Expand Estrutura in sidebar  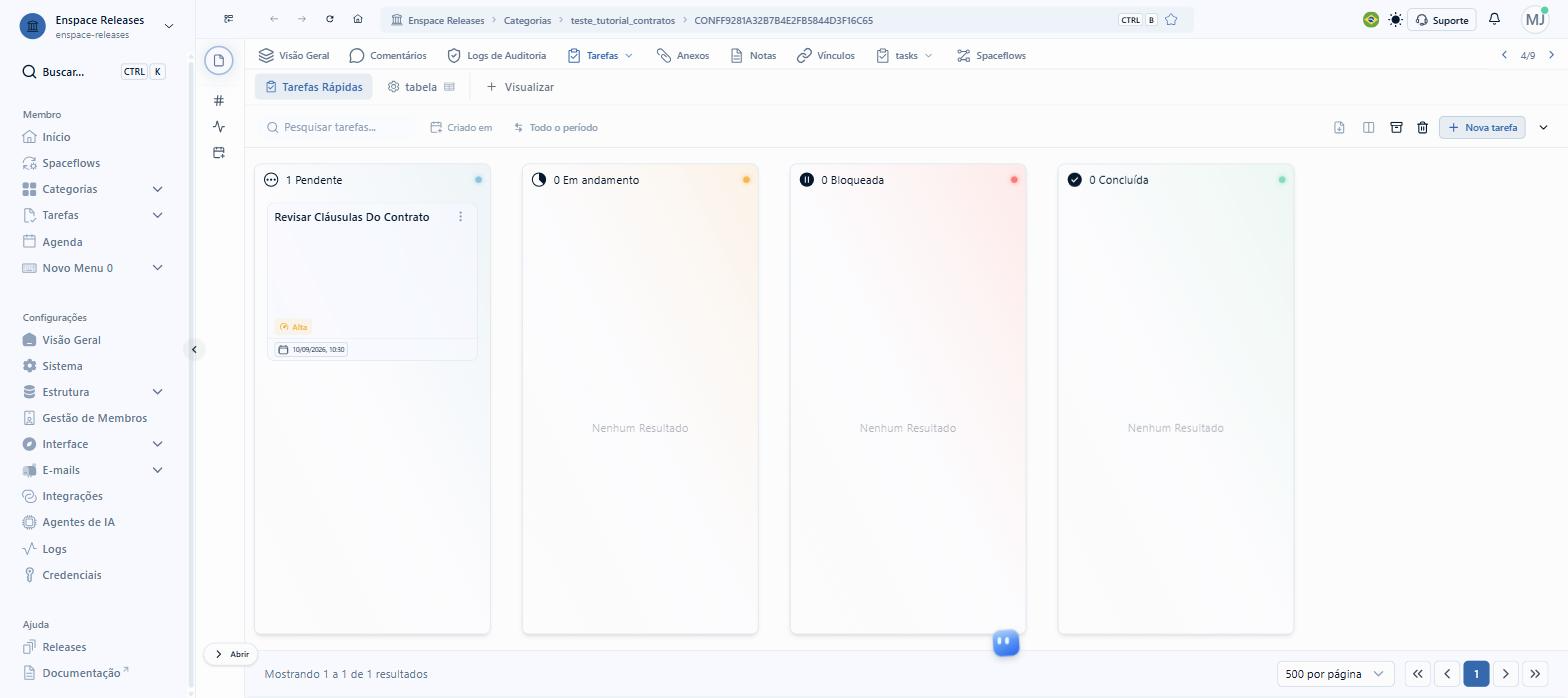point(157,392)
